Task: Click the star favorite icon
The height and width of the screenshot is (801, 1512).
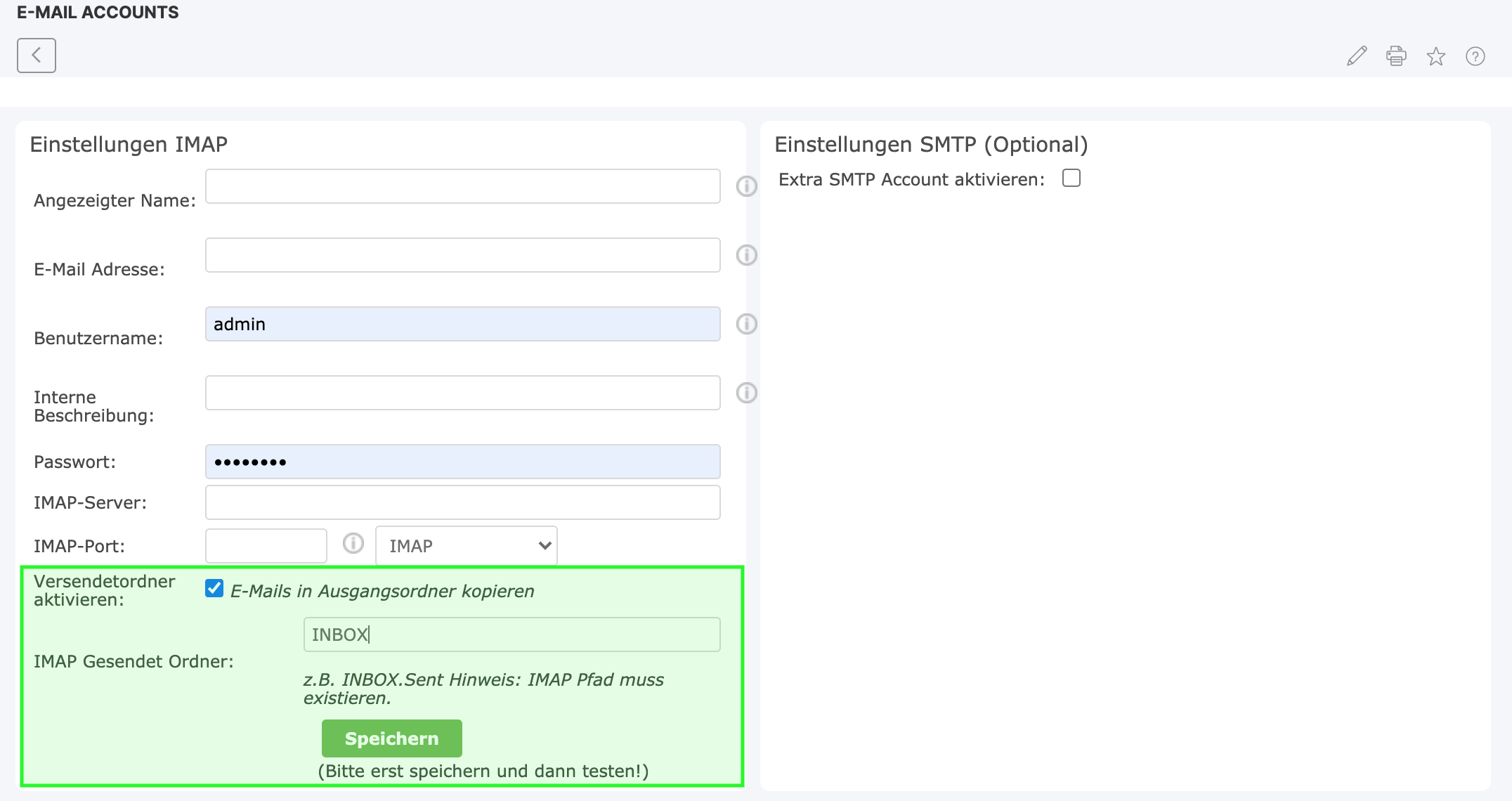Action: pyautogui.click(x=1435, y=56)
